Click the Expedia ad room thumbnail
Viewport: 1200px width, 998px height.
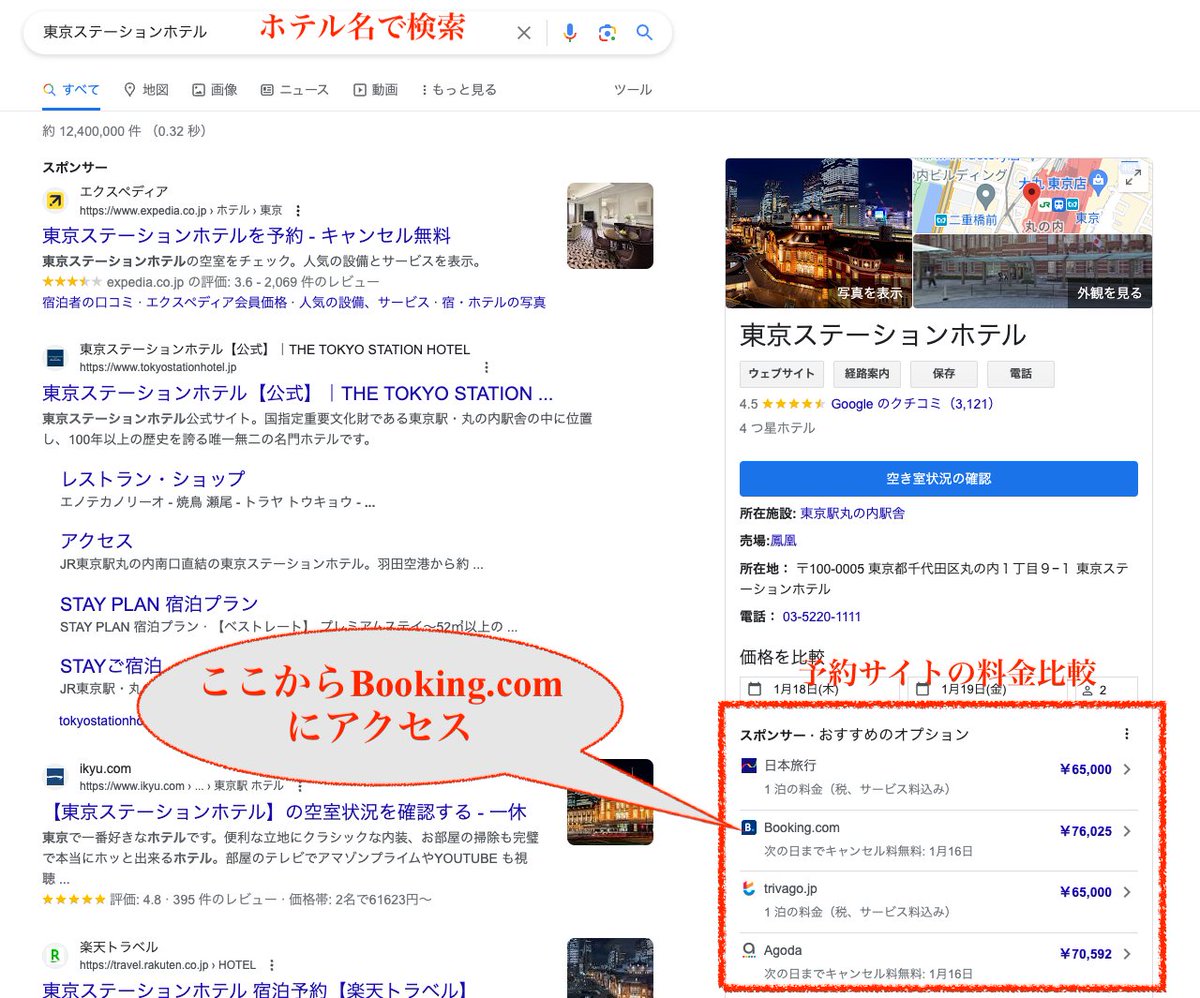tap(610, 226)
